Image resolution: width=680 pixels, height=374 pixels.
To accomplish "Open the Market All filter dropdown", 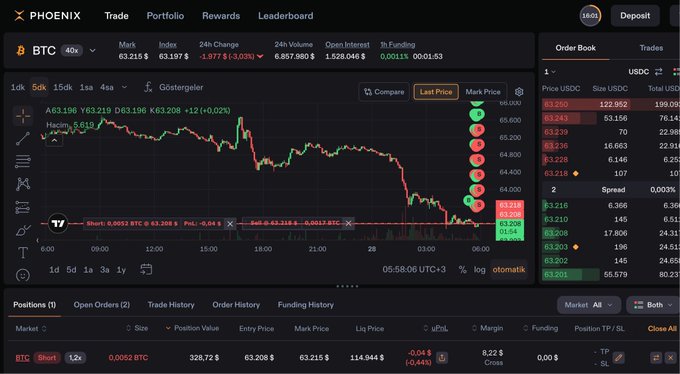I will pos(589,305).
